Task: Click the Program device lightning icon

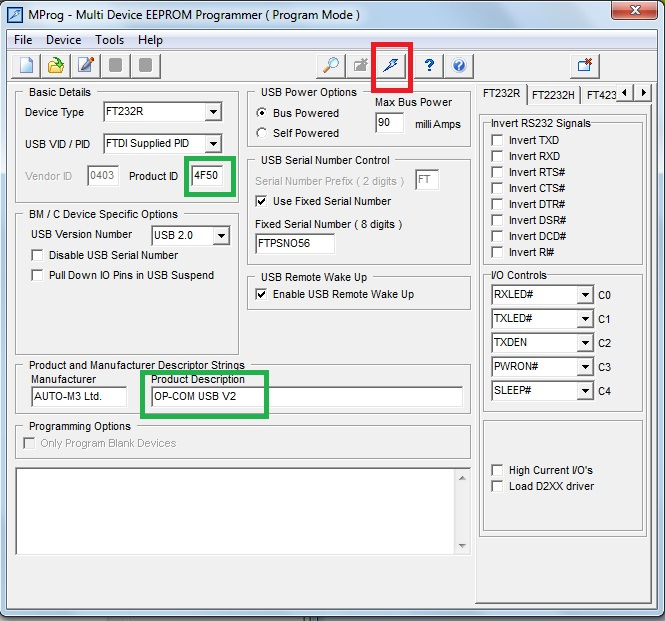Action: pyautogui.click(x=391, y=66)
